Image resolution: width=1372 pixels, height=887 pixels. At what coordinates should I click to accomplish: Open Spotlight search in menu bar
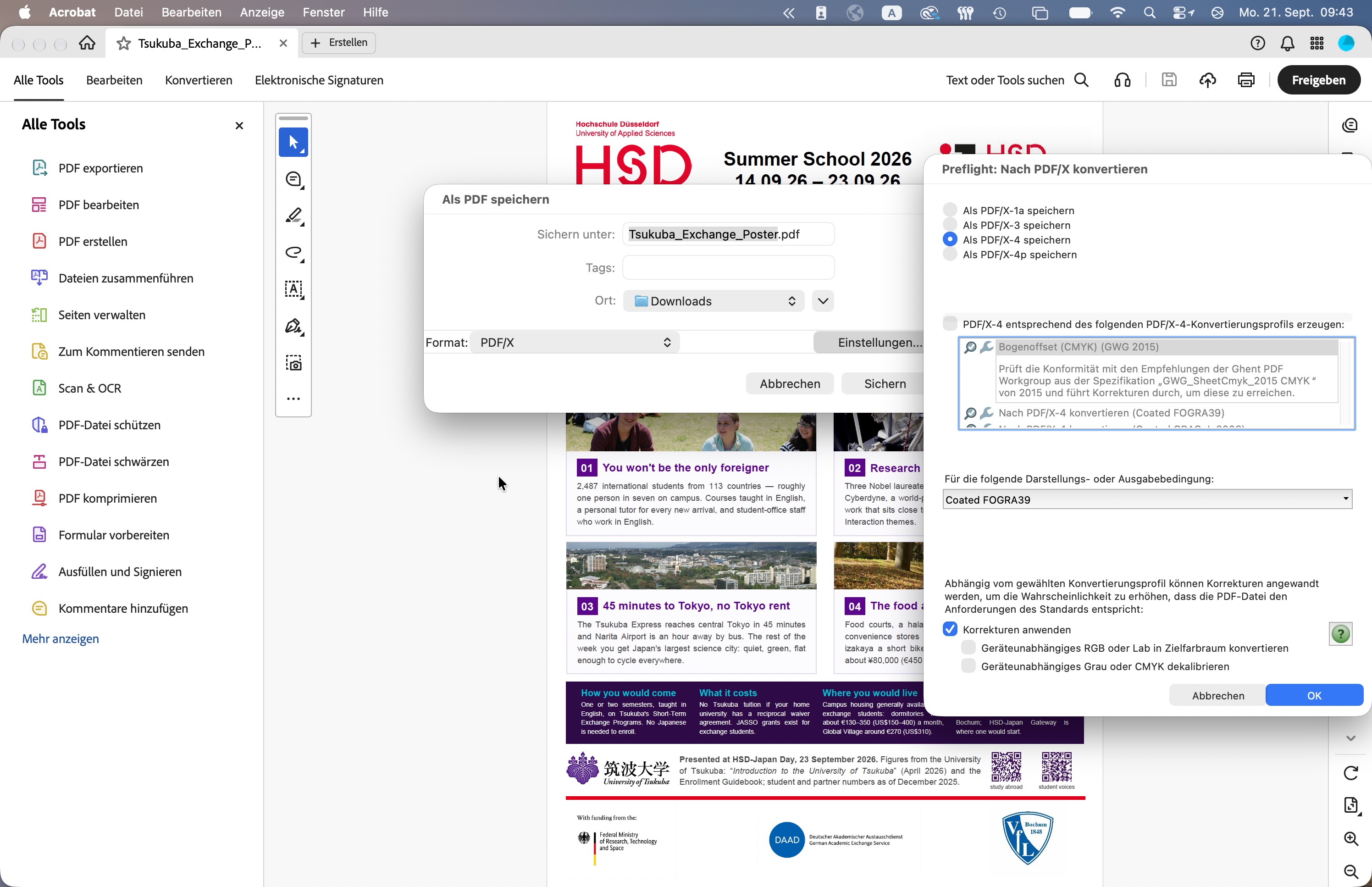[1149, 12]
